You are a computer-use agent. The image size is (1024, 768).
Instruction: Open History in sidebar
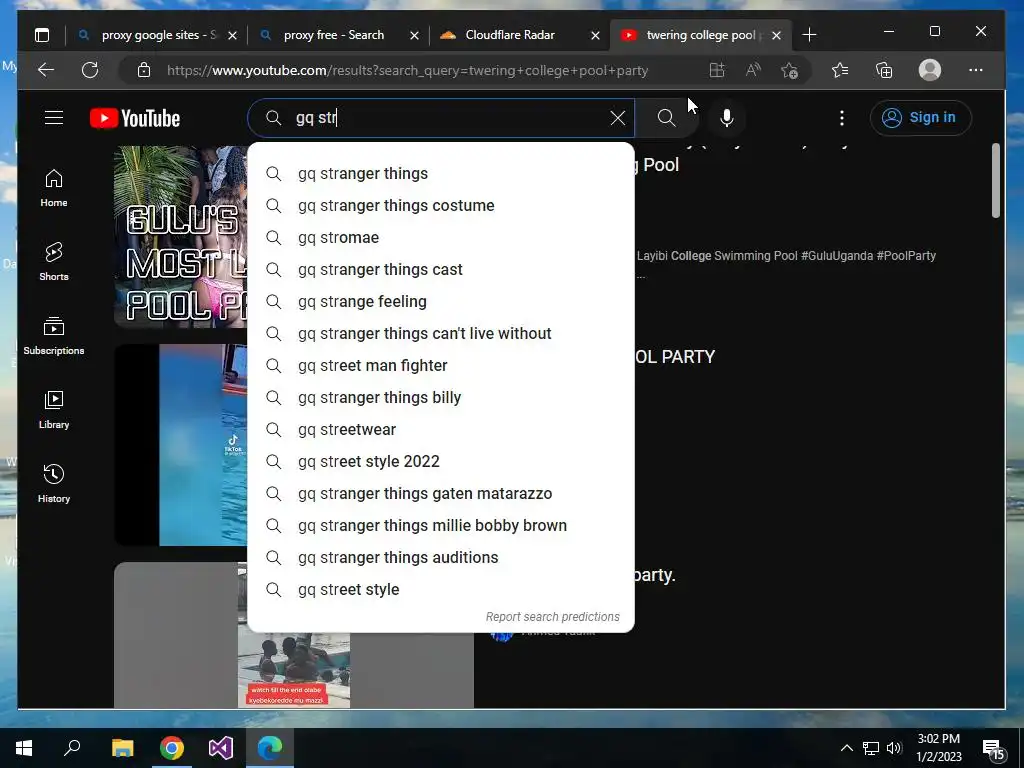[54, 483]
